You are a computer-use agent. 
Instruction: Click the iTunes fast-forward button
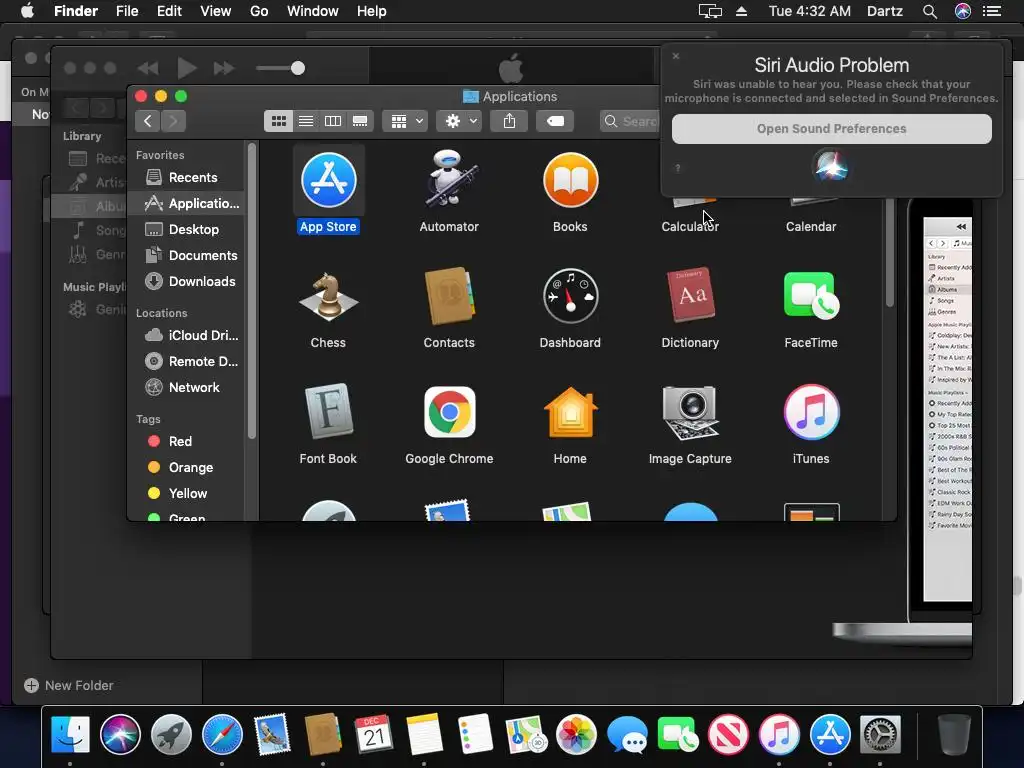pyautogui.click(x=223, y=68)
